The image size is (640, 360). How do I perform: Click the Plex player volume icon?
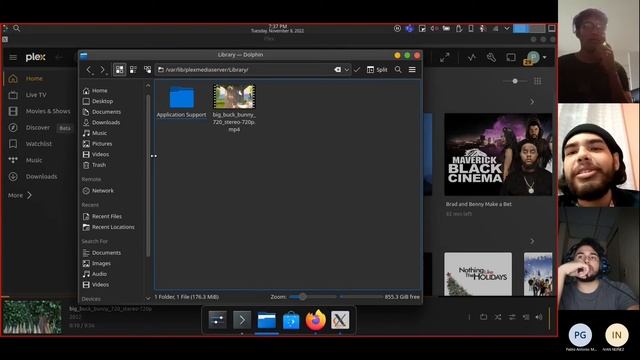tap(539, 317)
